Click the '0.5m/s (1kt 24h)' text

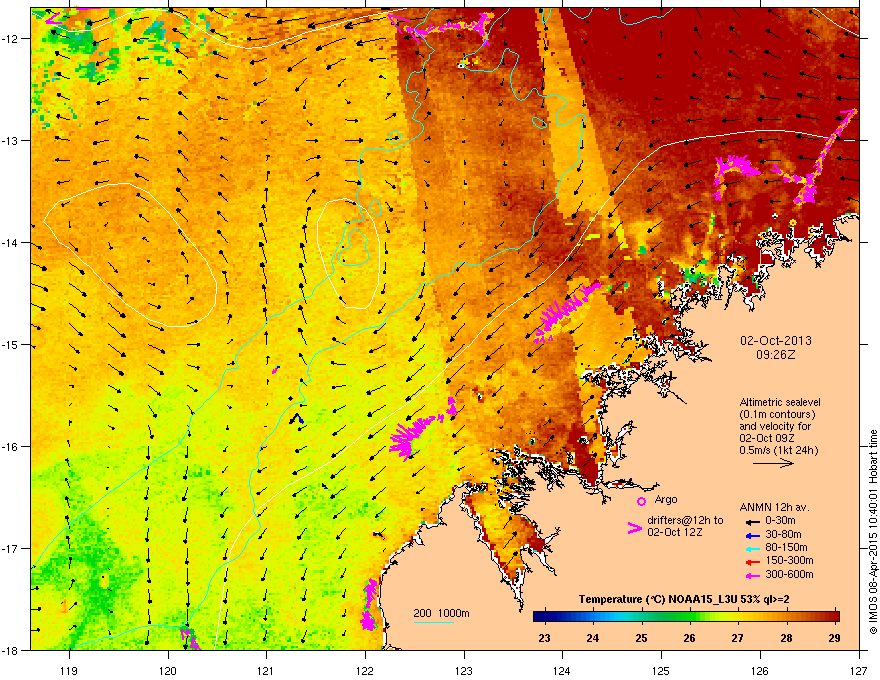pyautogui.click(x=779, y=450)
